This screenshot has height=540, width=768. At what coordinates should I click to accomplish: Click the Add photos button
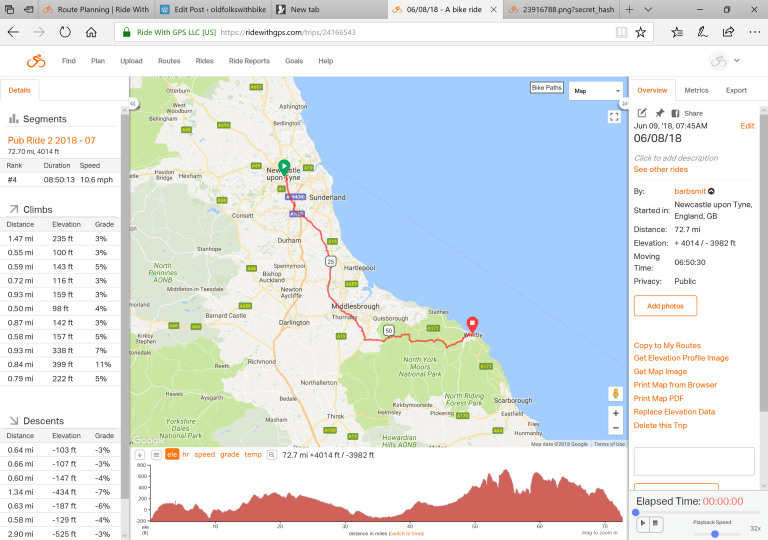coord(665,306)
